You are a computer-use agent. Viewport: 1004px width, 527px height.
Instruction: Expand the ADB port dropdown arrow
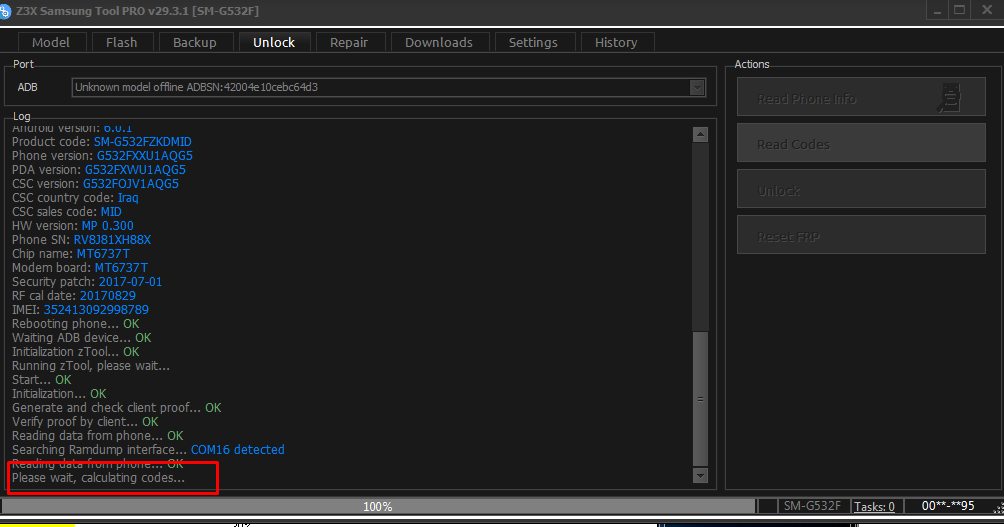pos(697,88)
